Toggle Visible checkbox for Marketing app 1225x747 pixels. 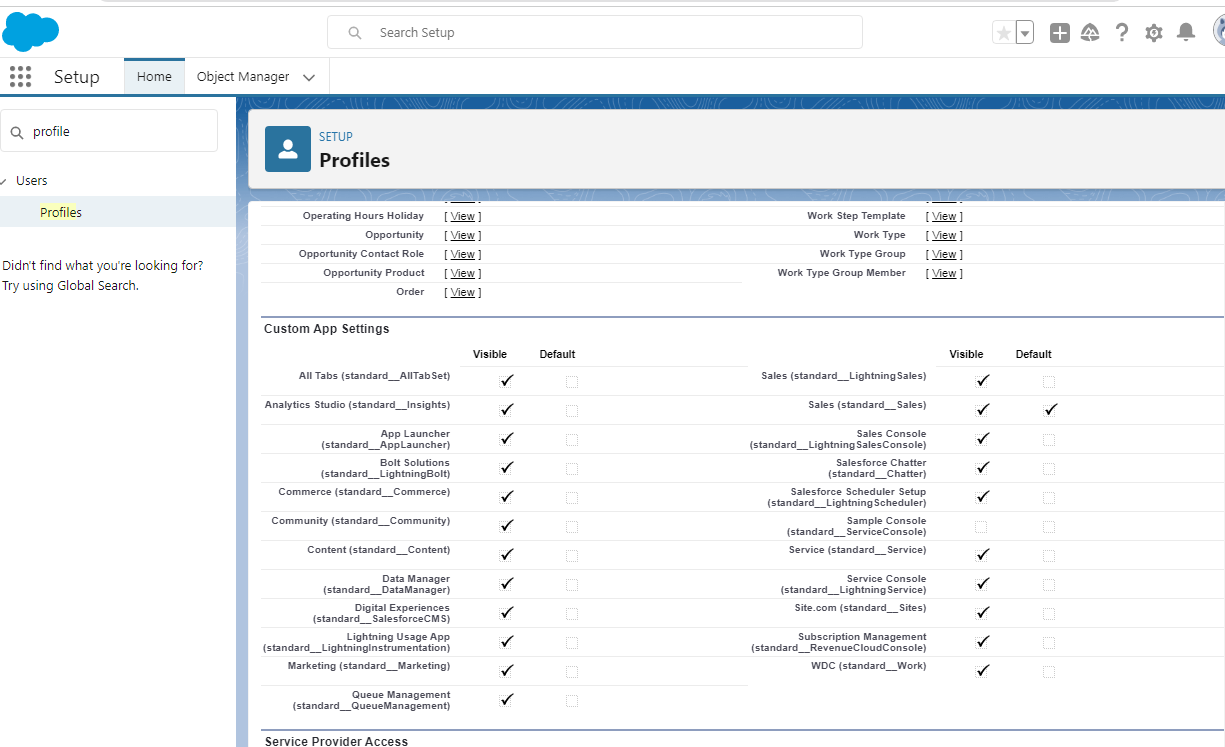507,671
